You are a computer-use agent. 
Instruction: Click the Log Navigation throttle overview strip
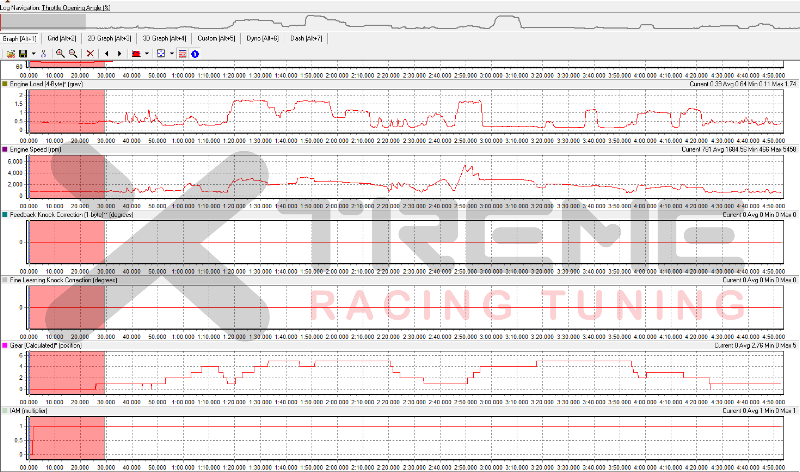400,21
